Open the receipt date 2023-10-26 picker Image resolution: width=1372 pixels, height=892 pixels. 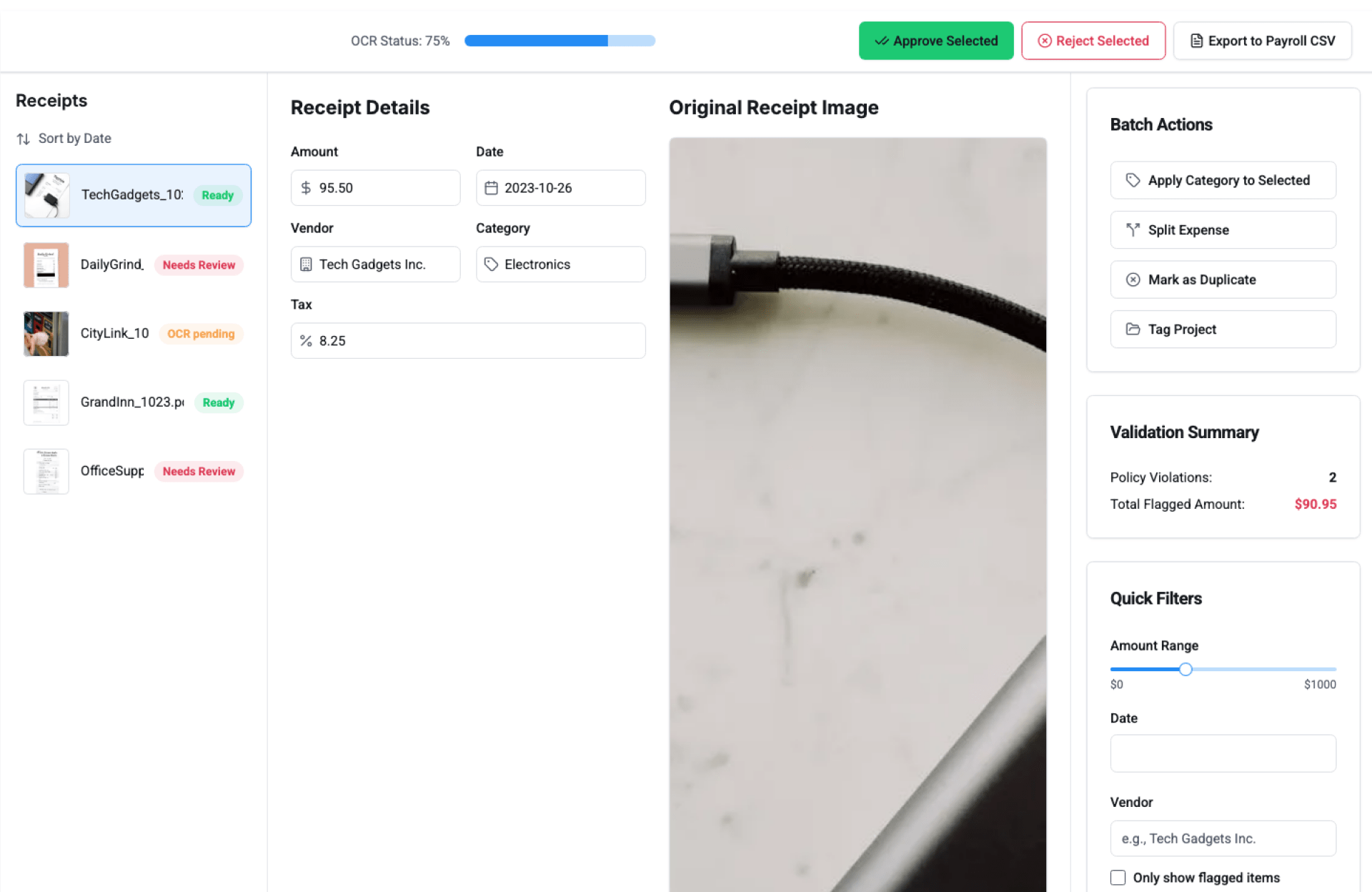point(560,188)
